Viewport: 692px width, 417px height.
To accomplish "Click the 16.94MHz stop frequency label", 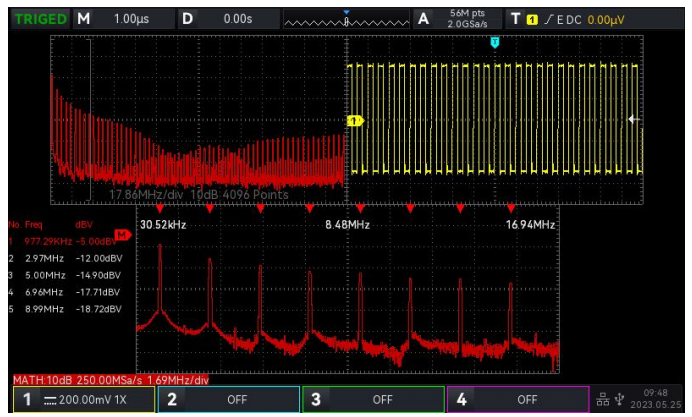I will (x=530, y=225).
